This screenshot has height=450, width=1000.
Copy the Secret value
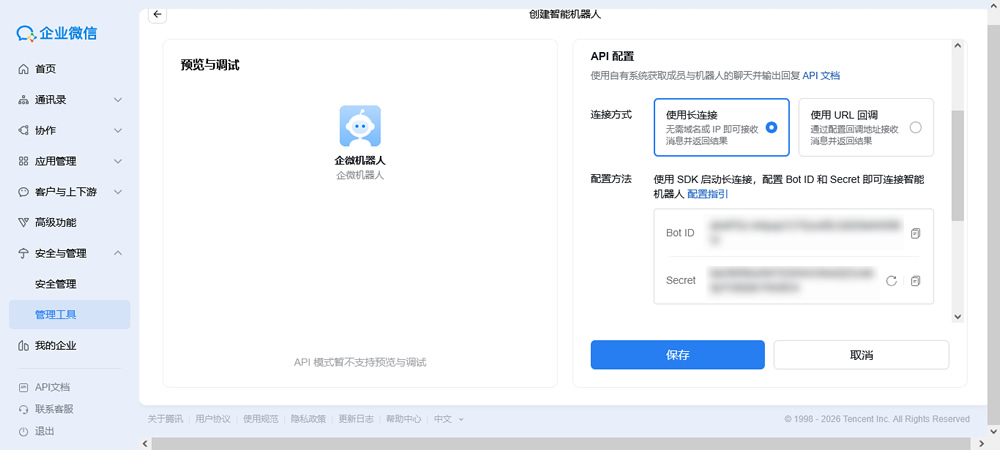tap(915, 281)
